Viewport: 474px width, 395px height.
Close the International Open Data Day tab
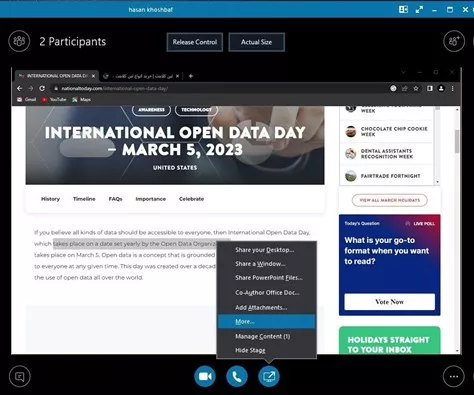93,76
